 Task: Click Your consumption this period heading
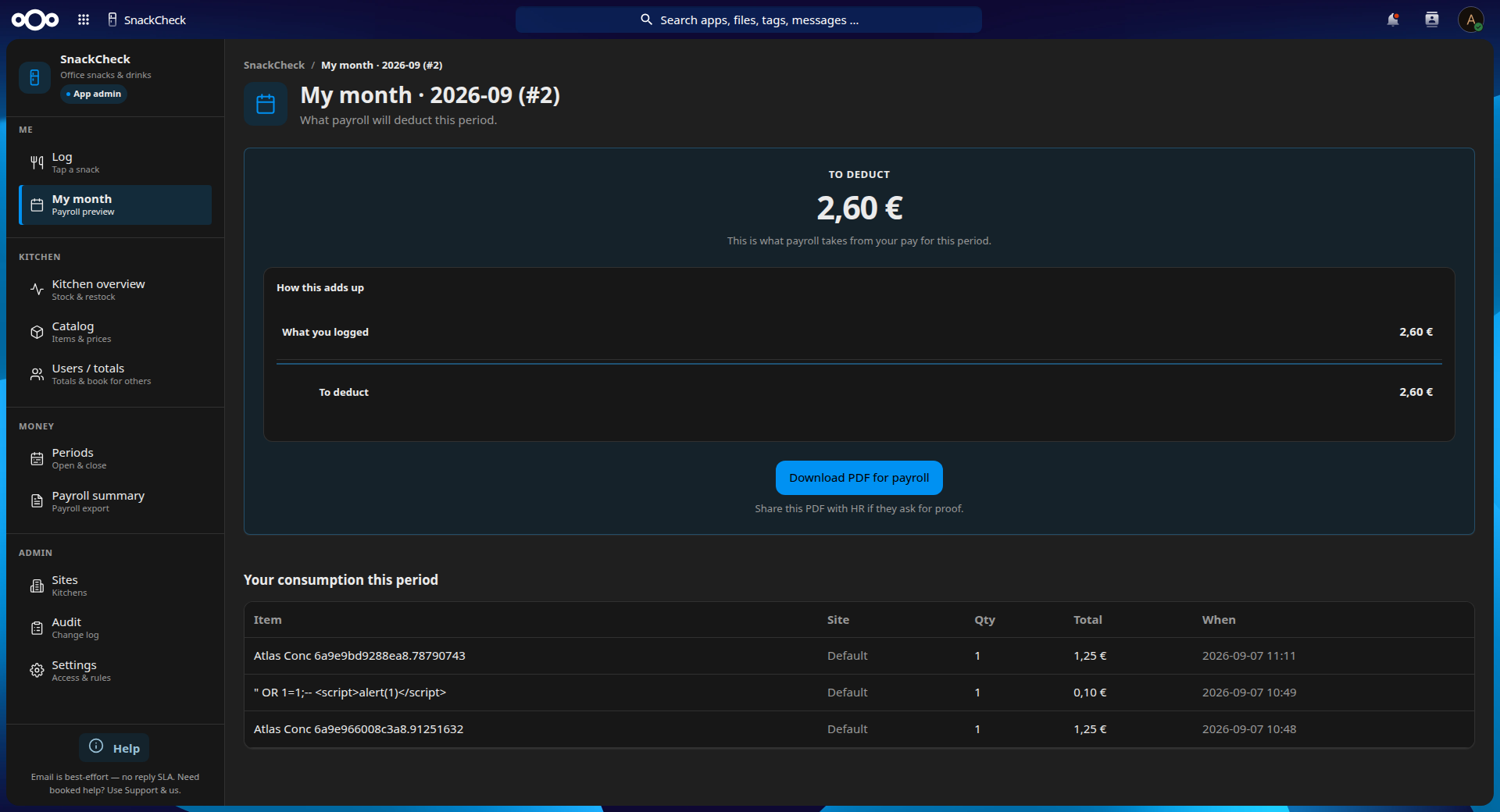pos(341,579)
